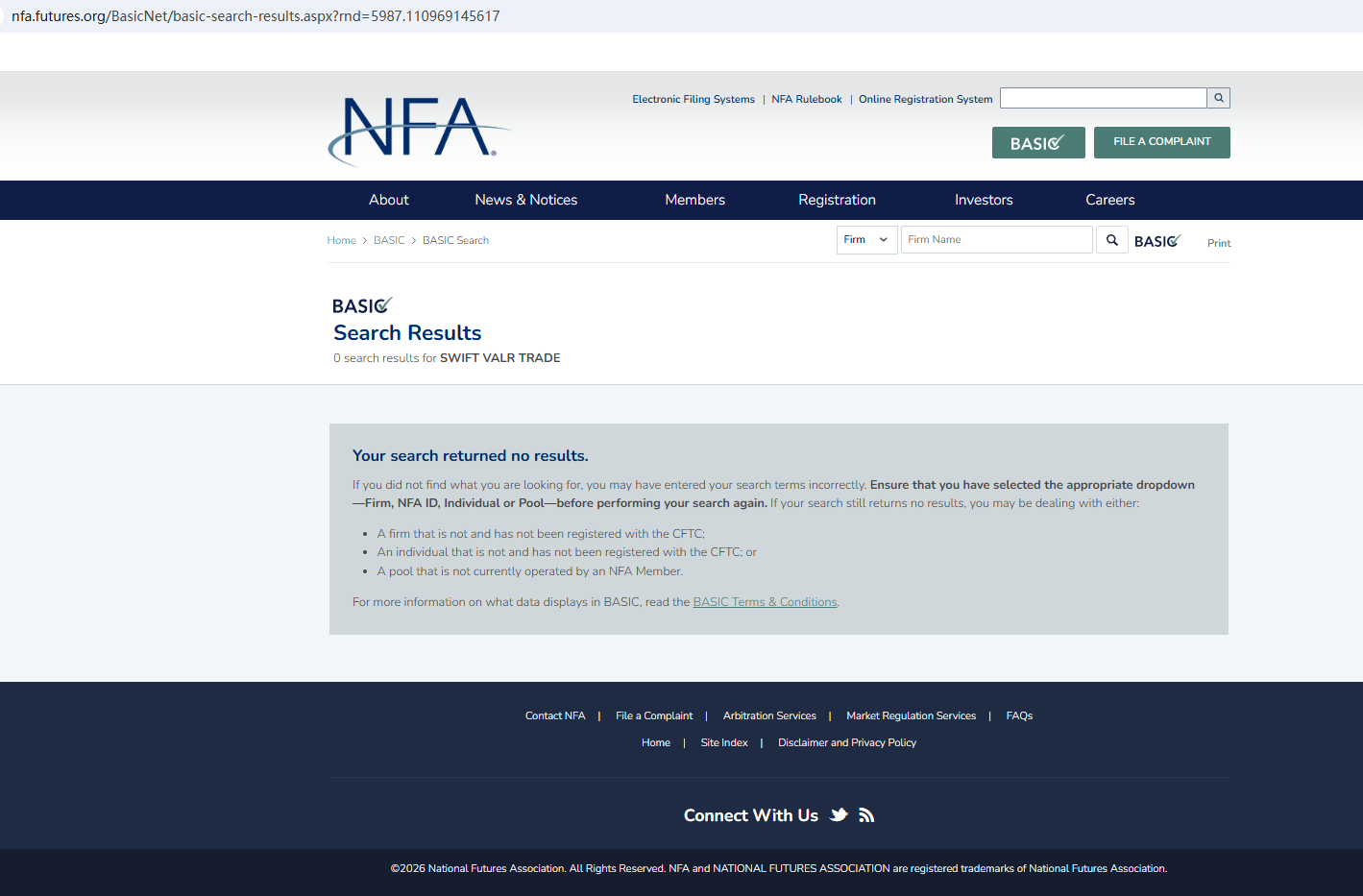This screenshot has width=1363, height=896.
Task: Open the FAQs footer link
Action: (1019, 715)
